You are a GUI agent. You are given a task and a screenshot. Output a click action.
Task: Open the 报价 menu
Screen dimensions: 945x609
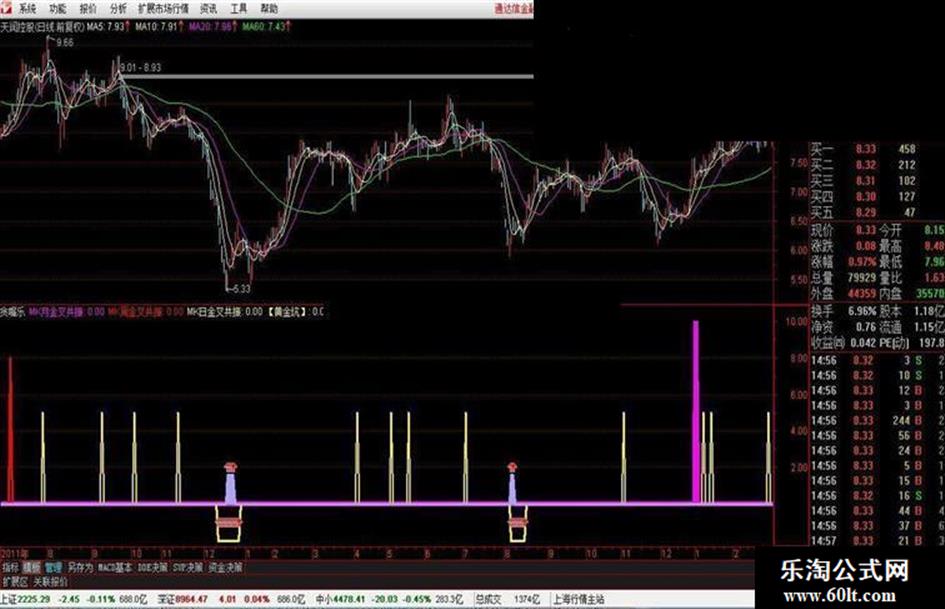(88, 8)
